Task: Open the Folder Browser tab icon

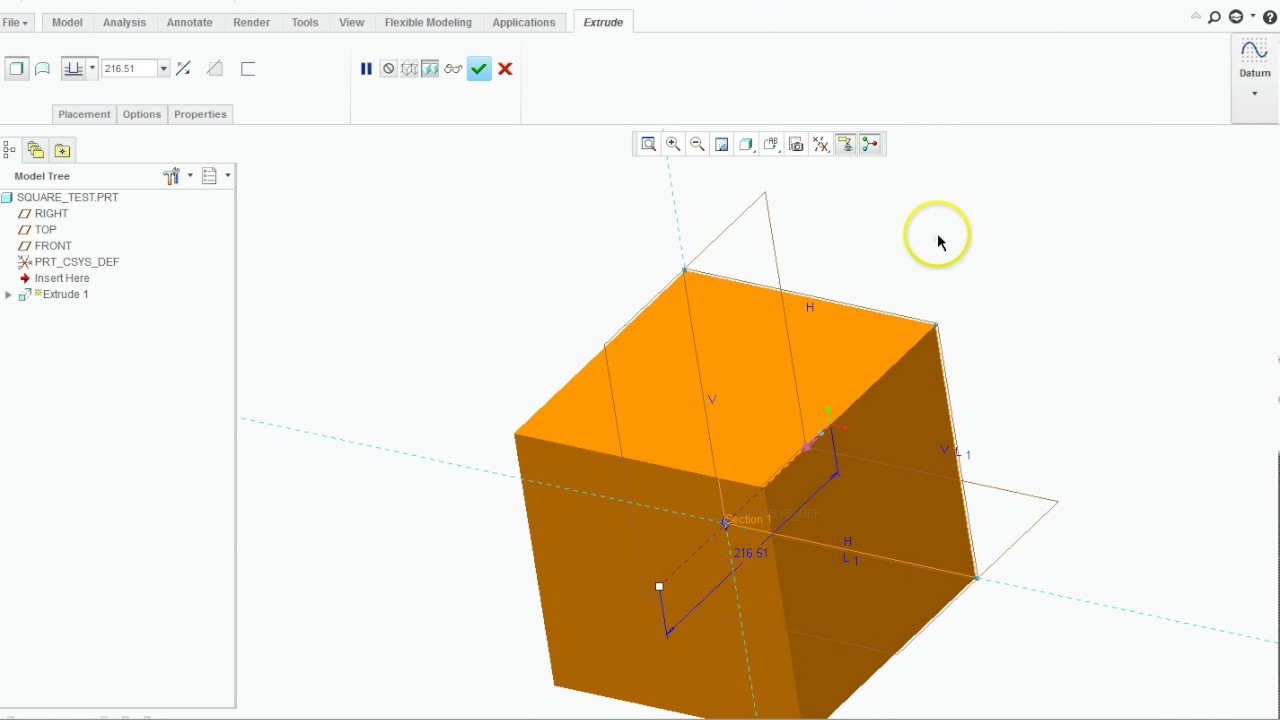Action: point(36,150)
